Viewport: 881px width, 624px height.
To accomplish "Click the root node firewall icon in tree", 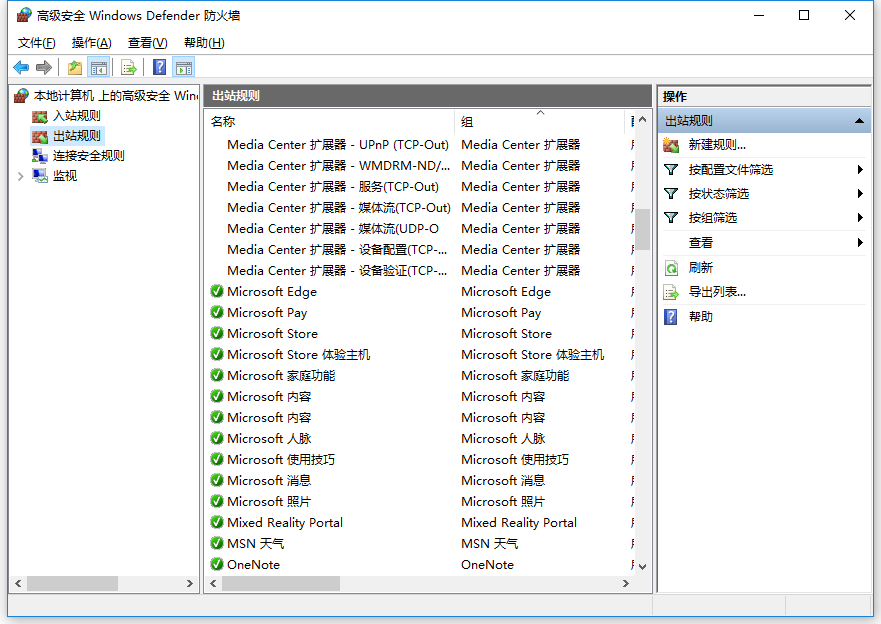I will click(x=21, y=96).
